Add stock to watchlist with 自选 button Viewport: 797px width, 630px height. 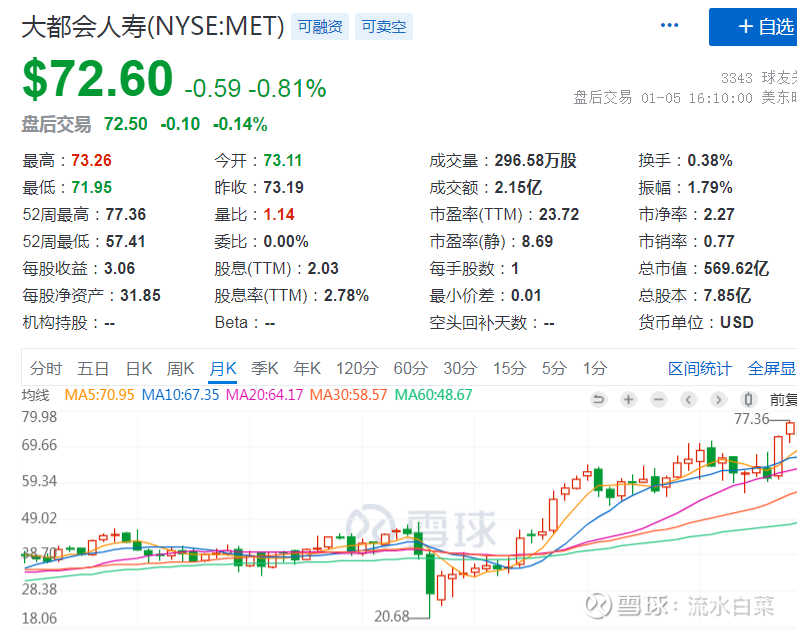point(753,27)
